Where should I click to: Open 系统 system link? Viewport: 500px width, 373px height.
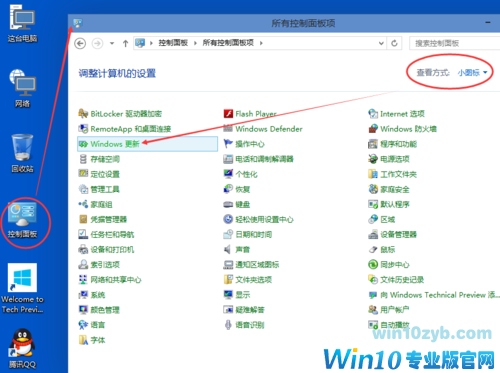click(x=98, y=295)
